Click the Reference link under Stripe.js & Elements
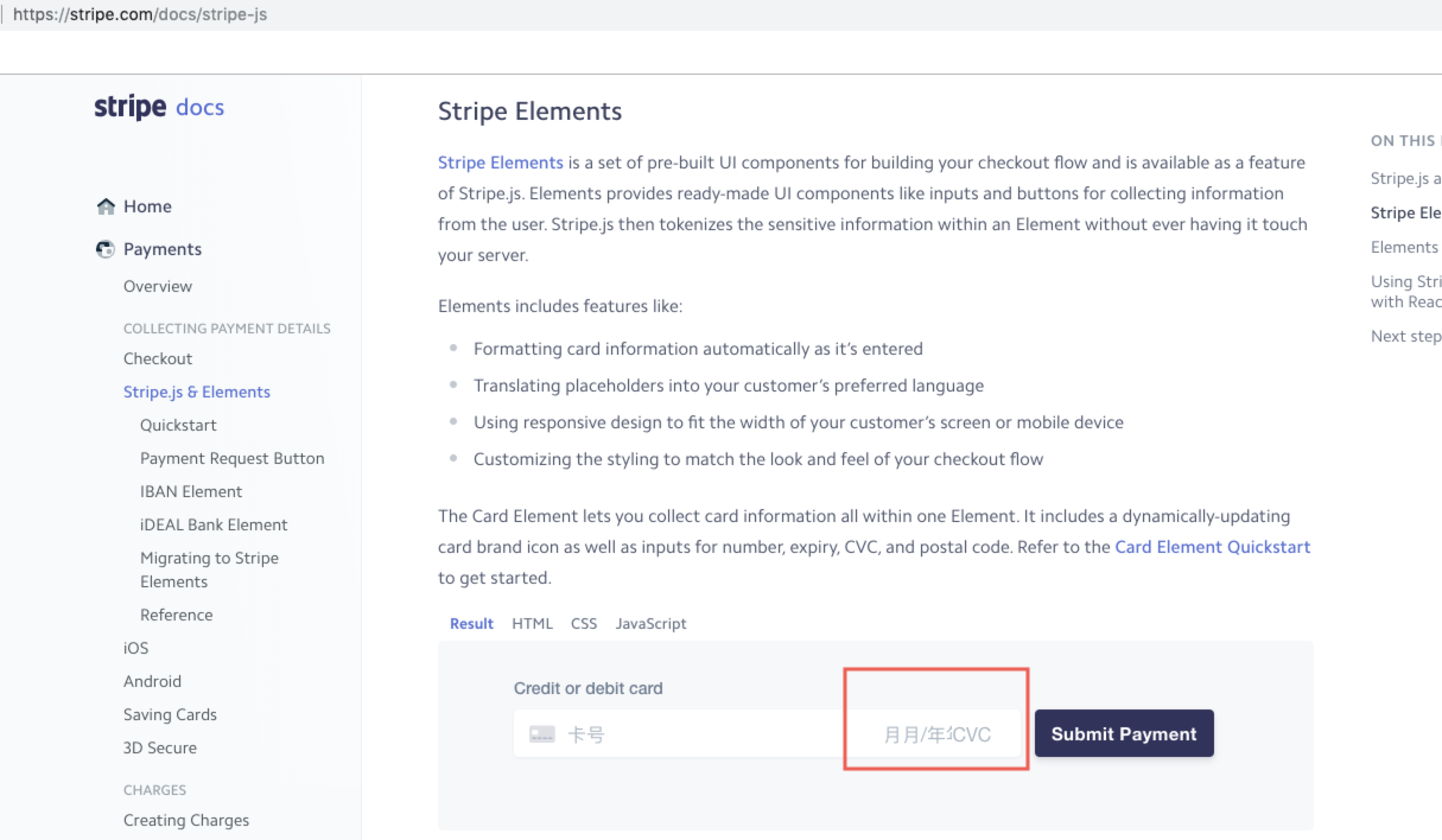The image size is (1442, 840). tap(176, 615)
